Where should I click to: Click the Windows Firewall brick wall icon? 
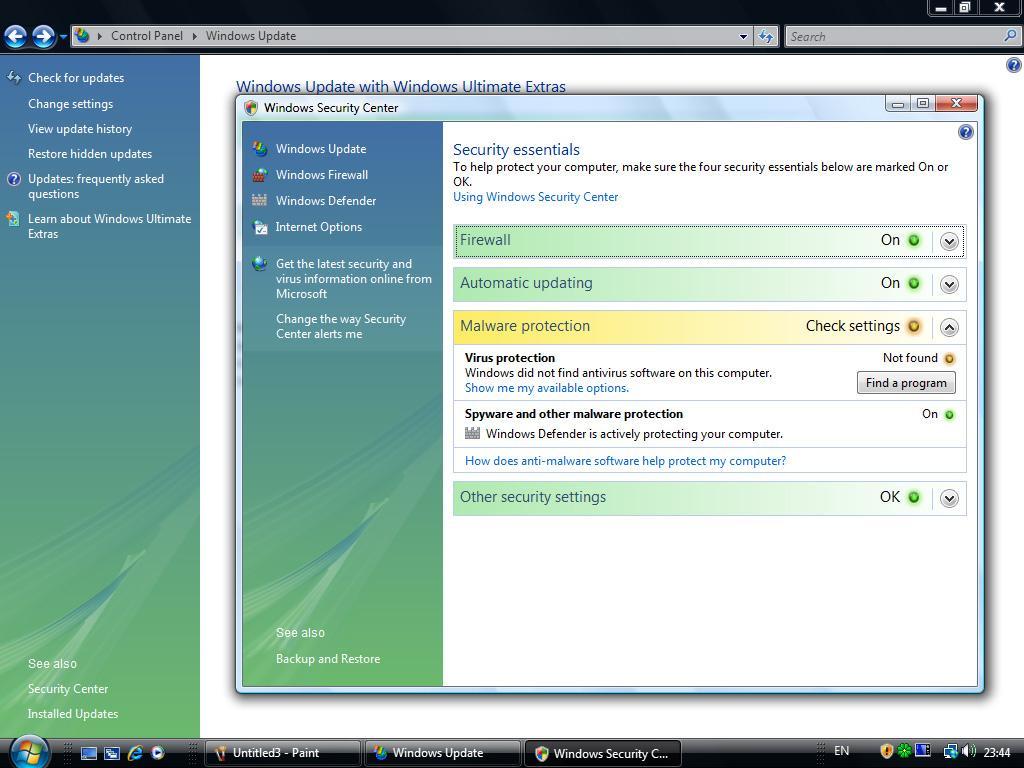(x=260, y=175)
